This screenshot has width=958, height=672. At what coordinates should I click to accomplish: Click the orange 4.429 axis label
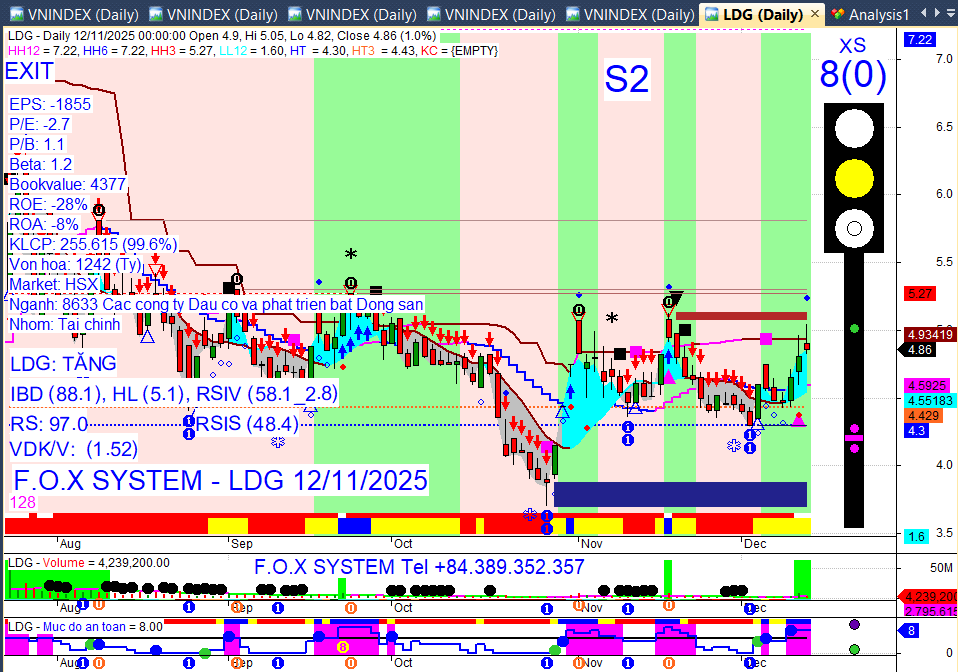coord(924,416)
